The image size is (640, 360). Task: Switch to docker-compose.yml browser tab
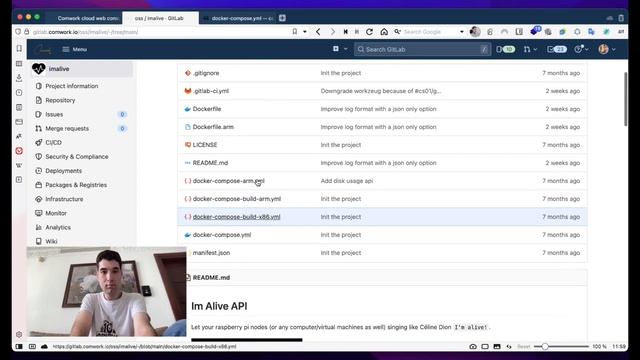[242, 18]
